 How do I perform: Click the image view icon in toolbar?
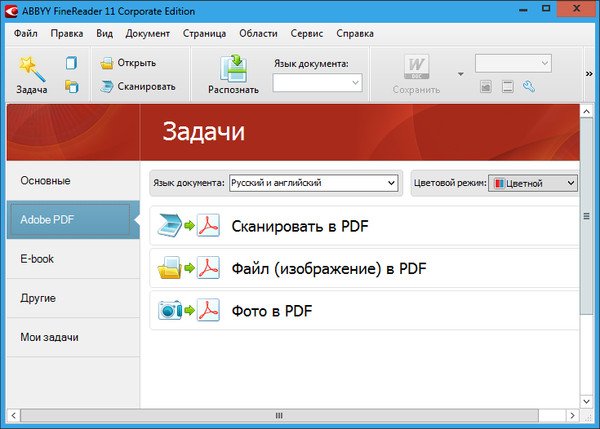pos(486,87)
